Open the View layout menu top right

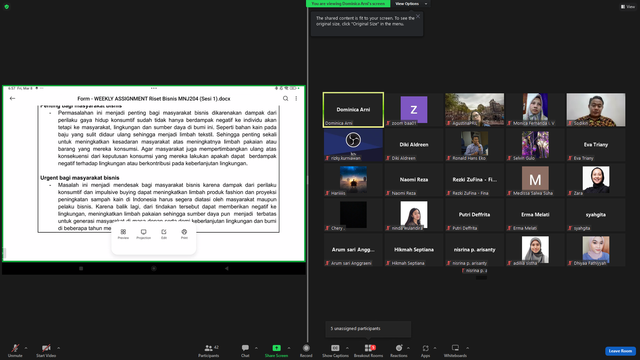point(628,7)
